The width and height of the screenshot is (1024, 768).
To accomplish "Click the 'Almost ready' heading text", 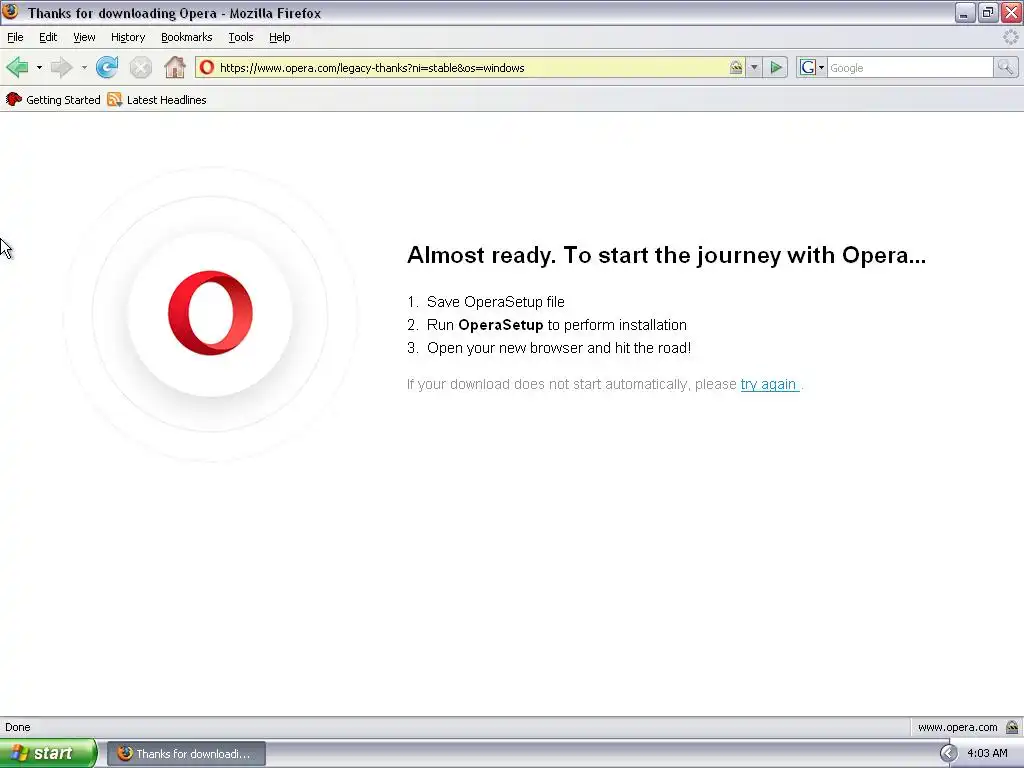I will click(x=666, y=255).
